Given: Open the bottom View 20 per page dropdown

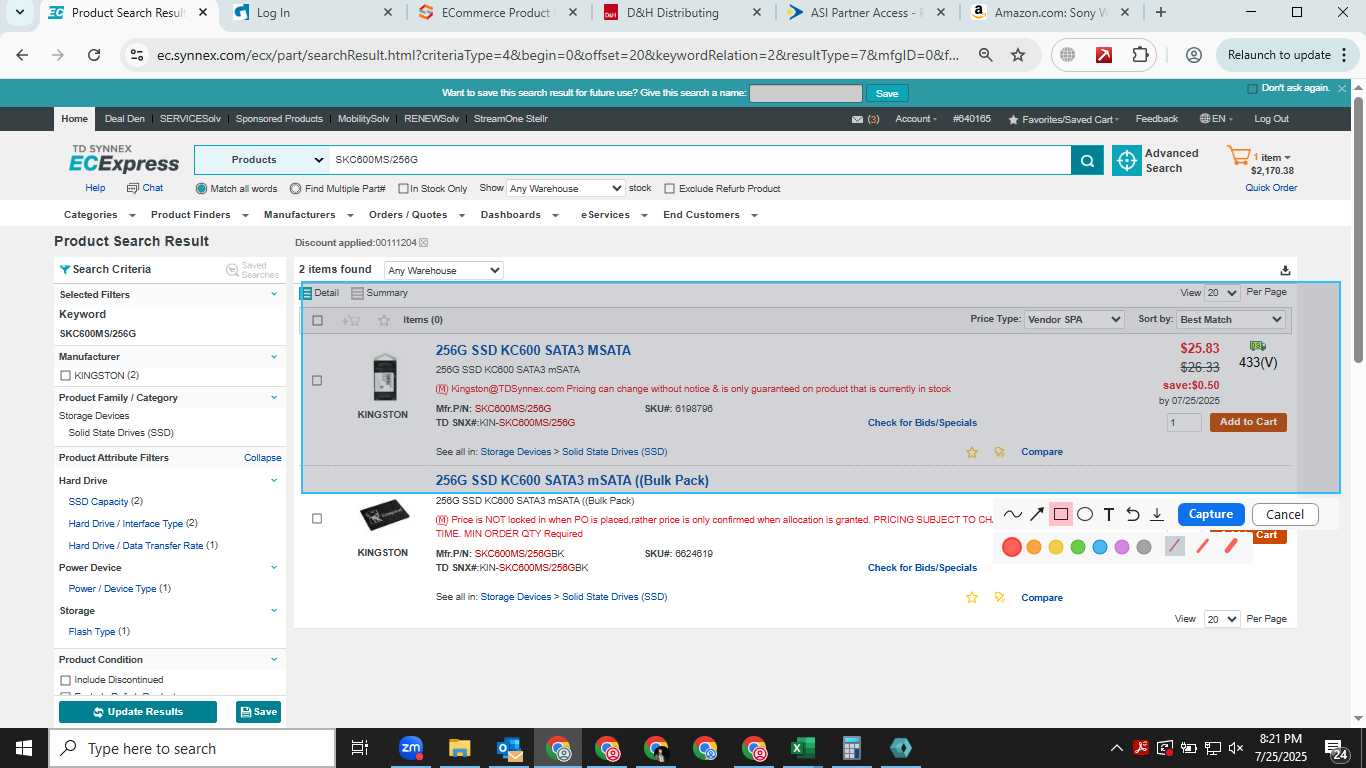Looking at the screenshot, I should [x=1221, y=619].
